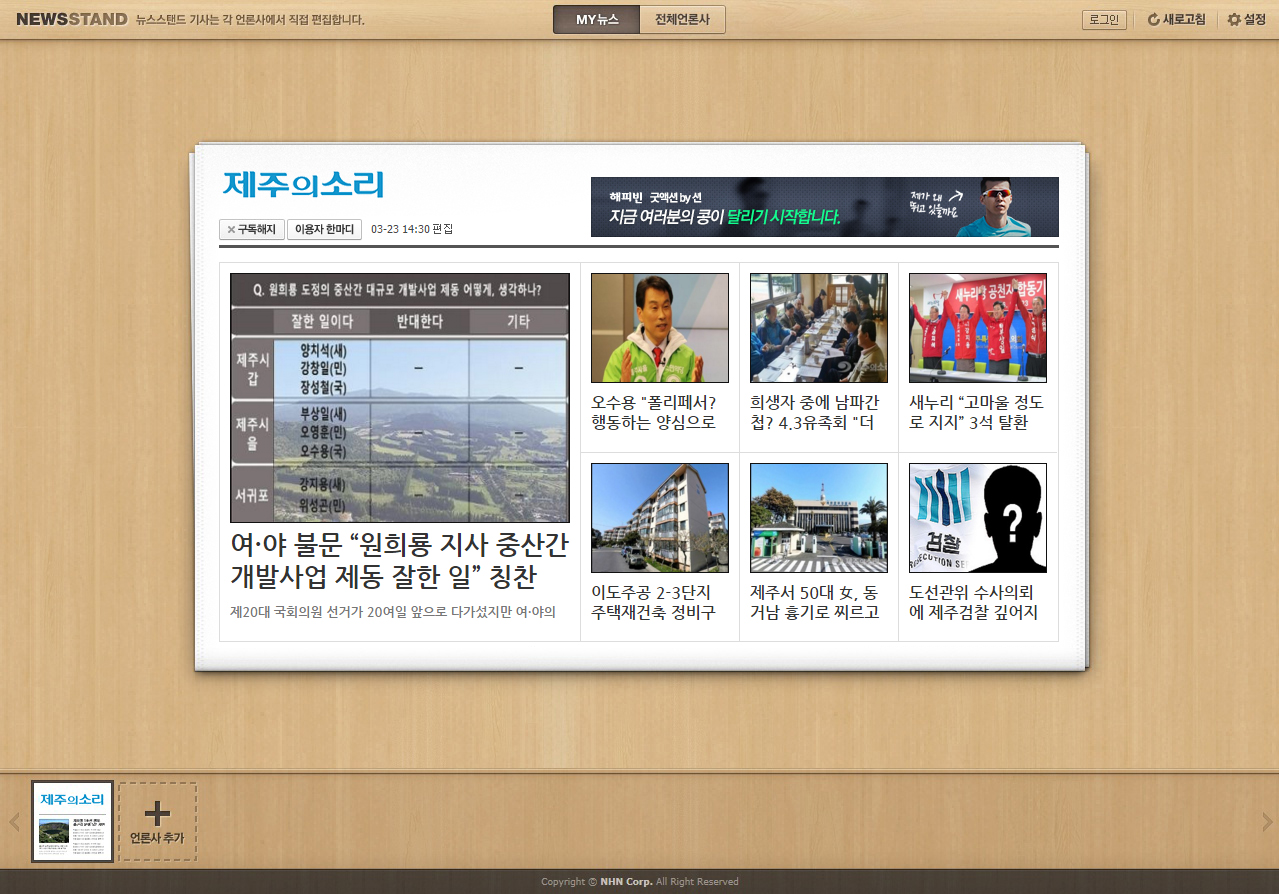Open the meeting table photo thumbnail
This screenshot has width=1279, height=894.
(819, 328)
